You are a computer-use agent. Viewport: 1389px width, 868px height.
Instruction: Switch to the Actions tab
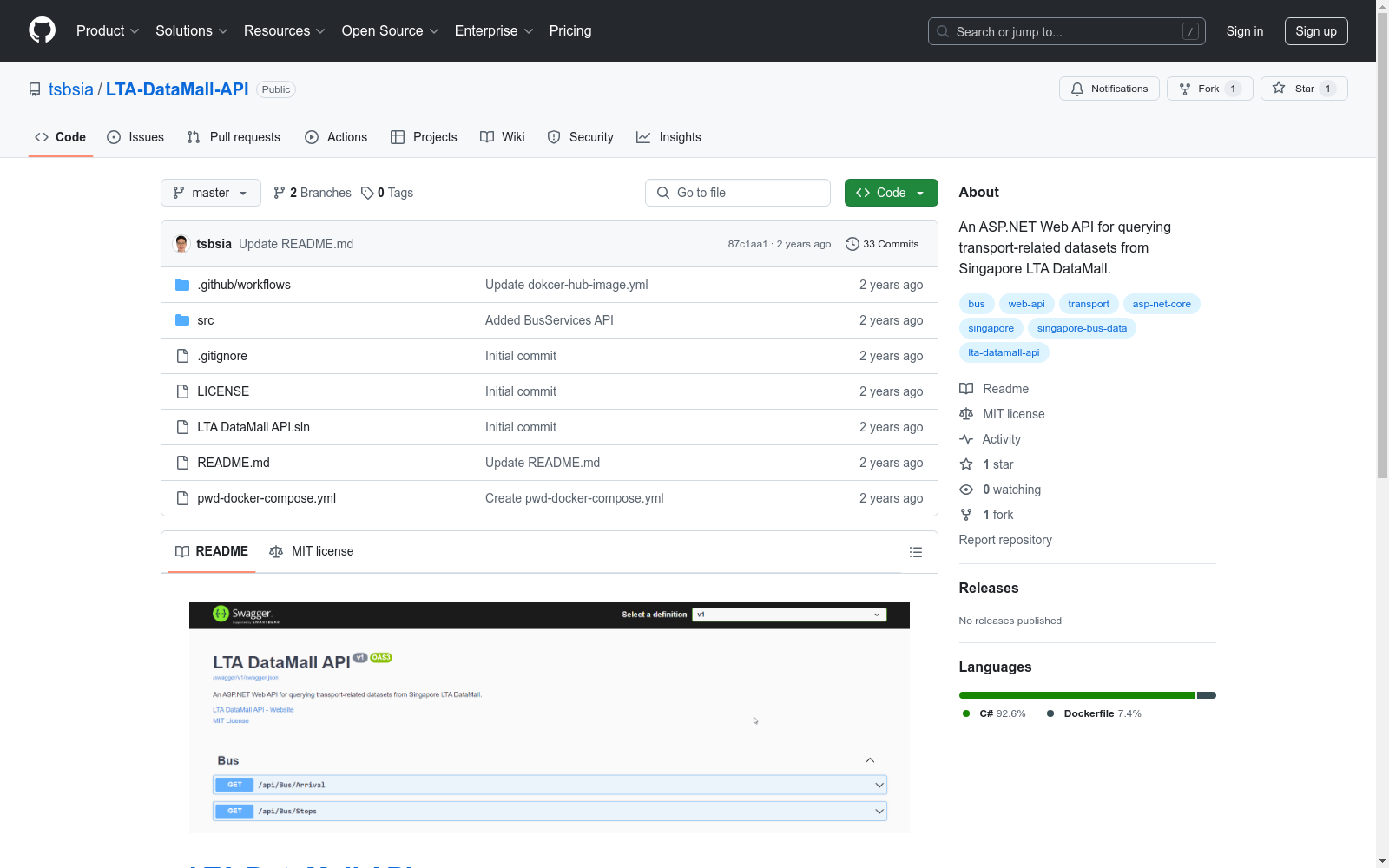click(x=336, y=137)
